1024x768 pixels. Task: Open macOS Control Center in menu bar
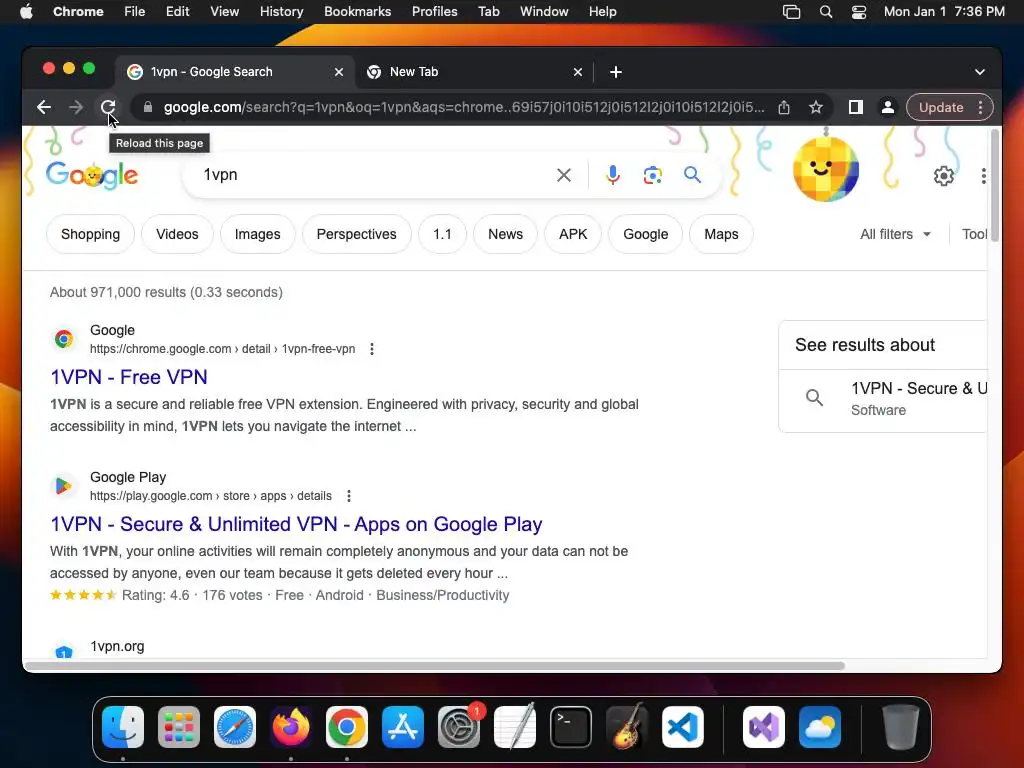(859, 12)
